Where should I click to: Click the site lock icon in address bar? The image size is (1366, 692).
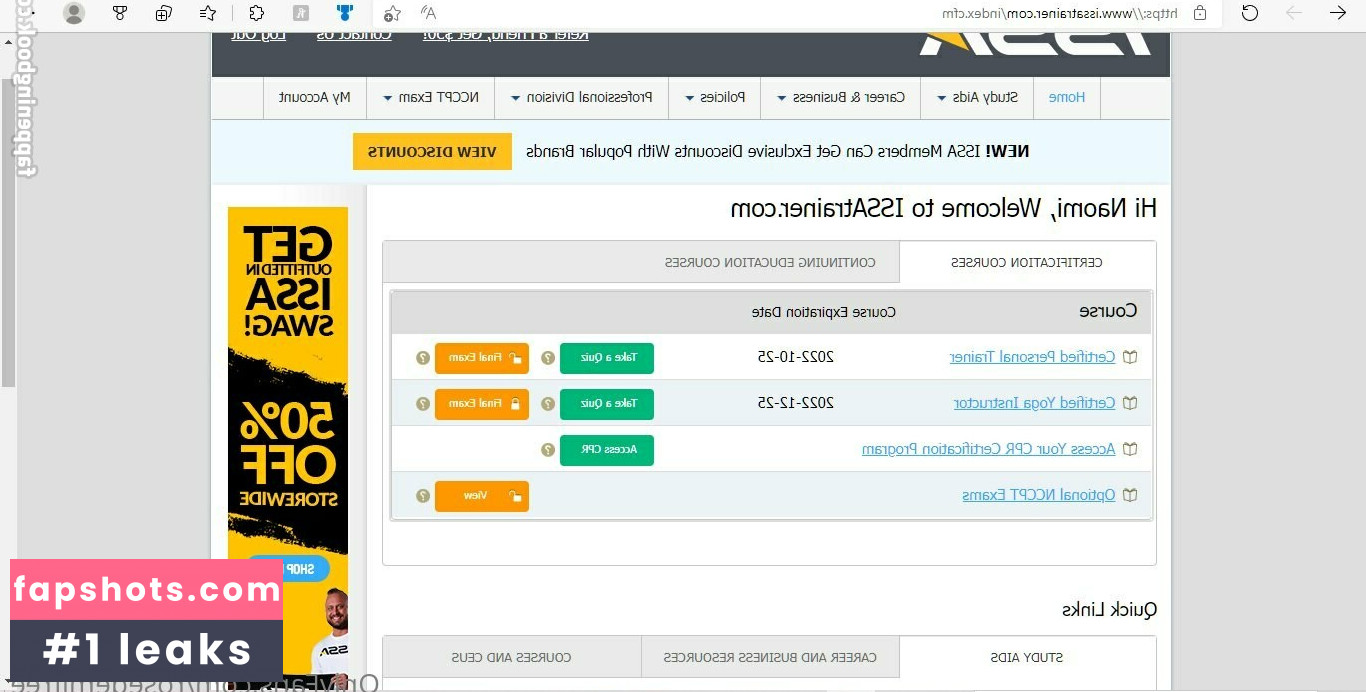1199,13
